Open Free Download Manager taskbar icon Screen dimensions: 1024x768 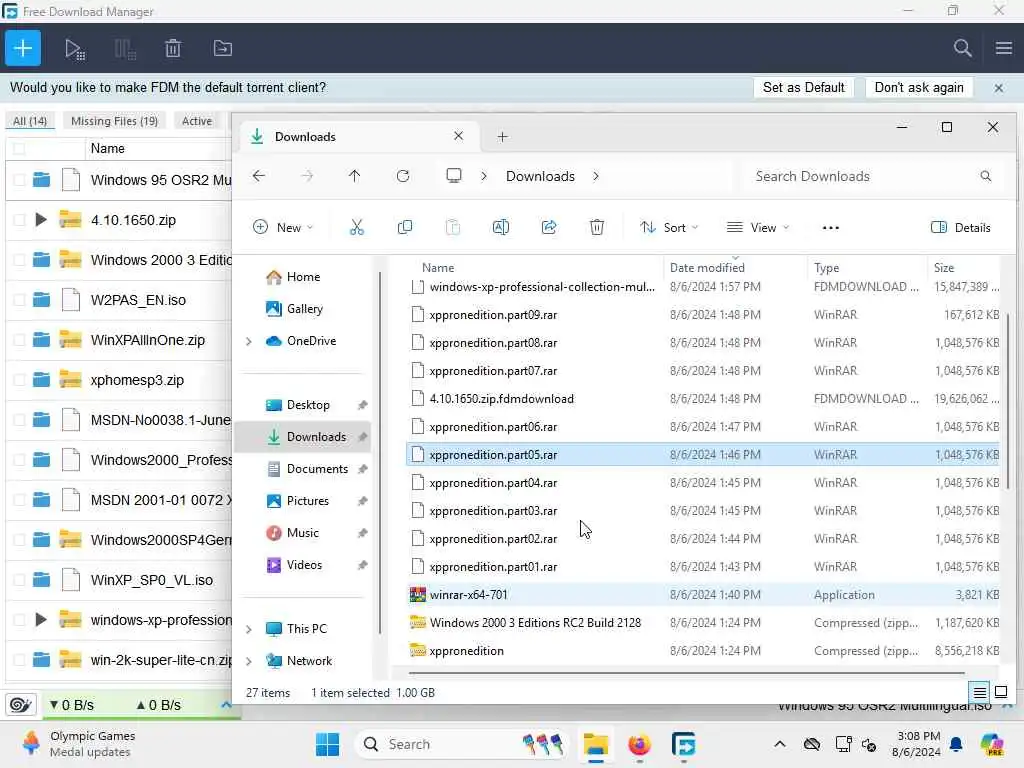click(683, 744)
